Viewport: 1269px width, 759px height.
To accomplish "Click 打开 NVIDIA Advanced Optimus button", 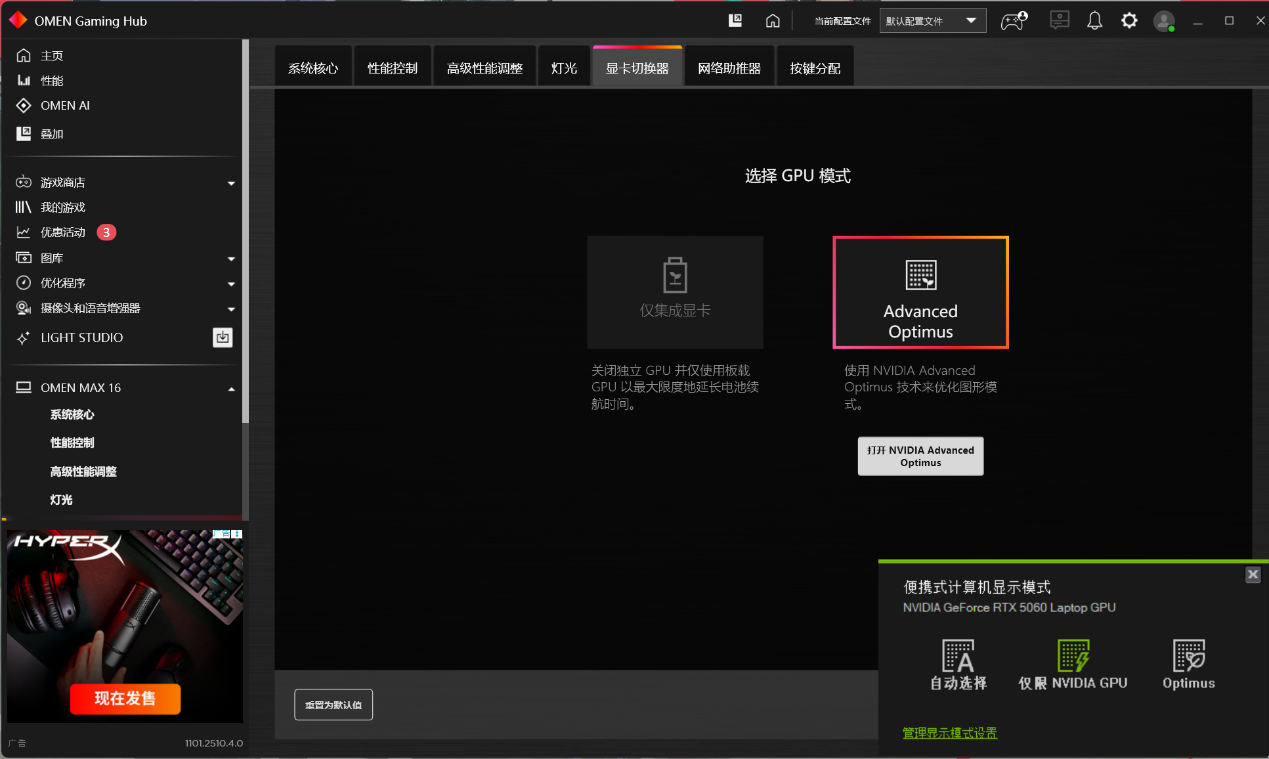I will click(x=920, y=455).
